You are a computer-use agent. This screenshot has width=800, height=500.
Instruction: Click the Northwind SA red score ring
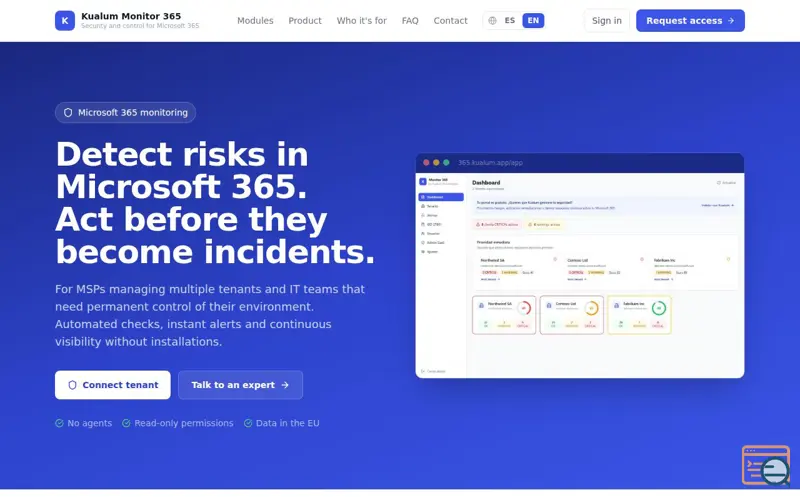click(x=523, y=308)
